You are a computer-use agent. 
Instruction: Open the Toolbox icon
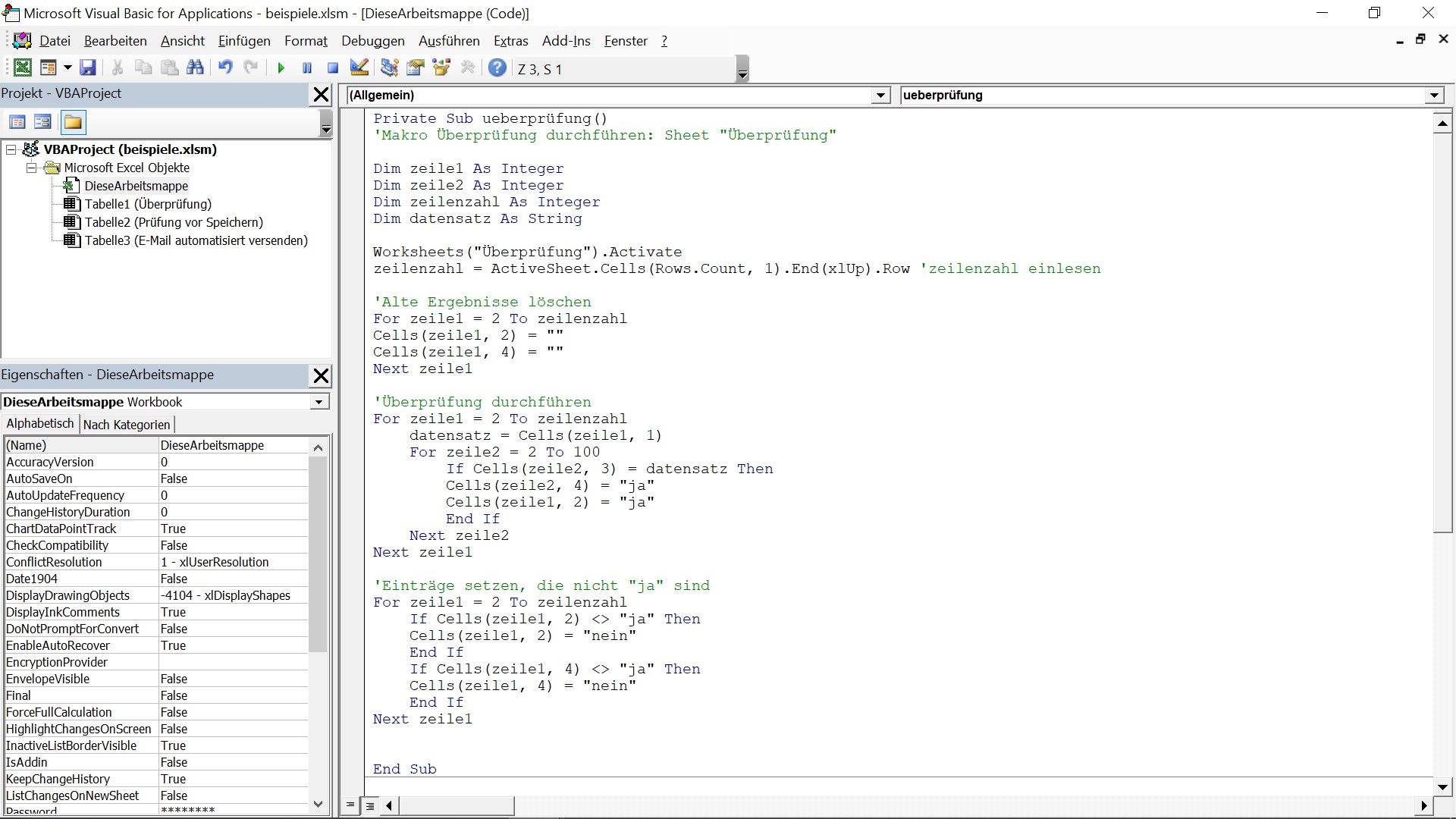(x=468, y=68)
